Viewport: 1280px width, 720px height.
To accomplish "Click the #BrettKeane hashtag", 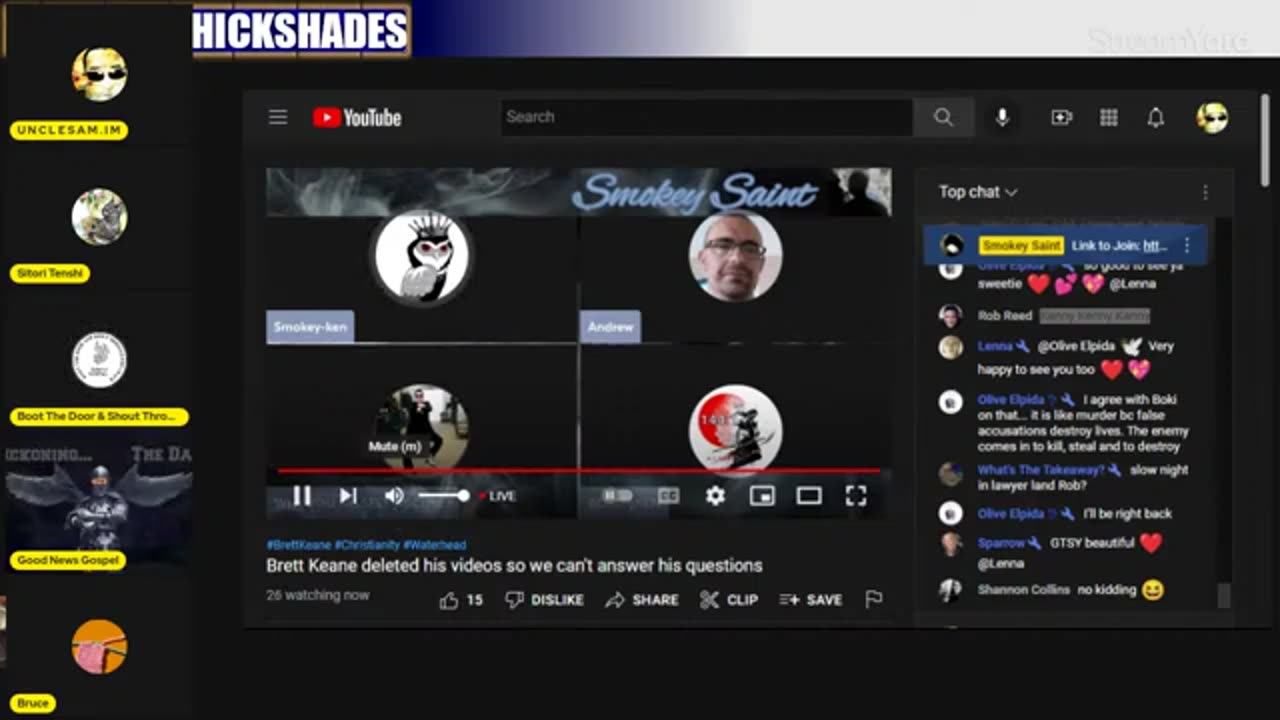I will coord(299,545).
